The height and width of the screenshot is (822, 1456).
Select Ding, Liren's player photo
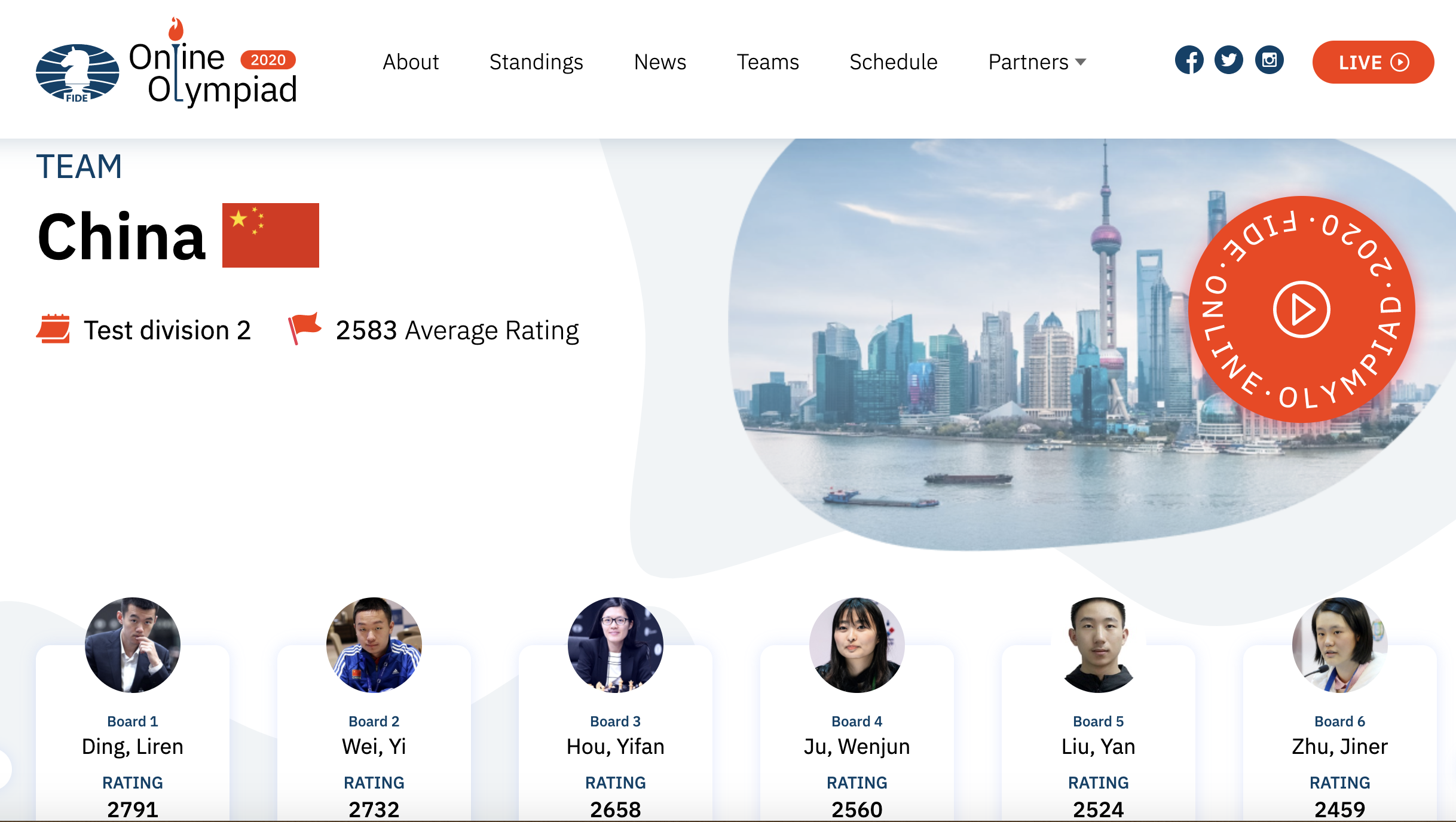pyautogui.click(x=133, y=645)
